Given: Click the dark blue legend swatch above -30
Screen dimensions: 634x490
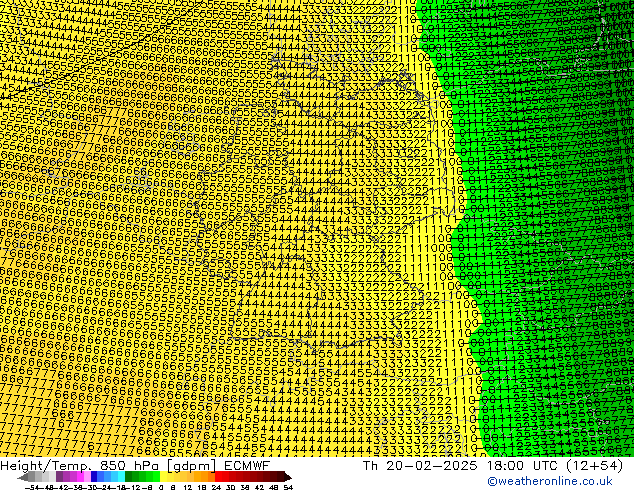Looking at the screenshot, I should click(x=94, y=477).
